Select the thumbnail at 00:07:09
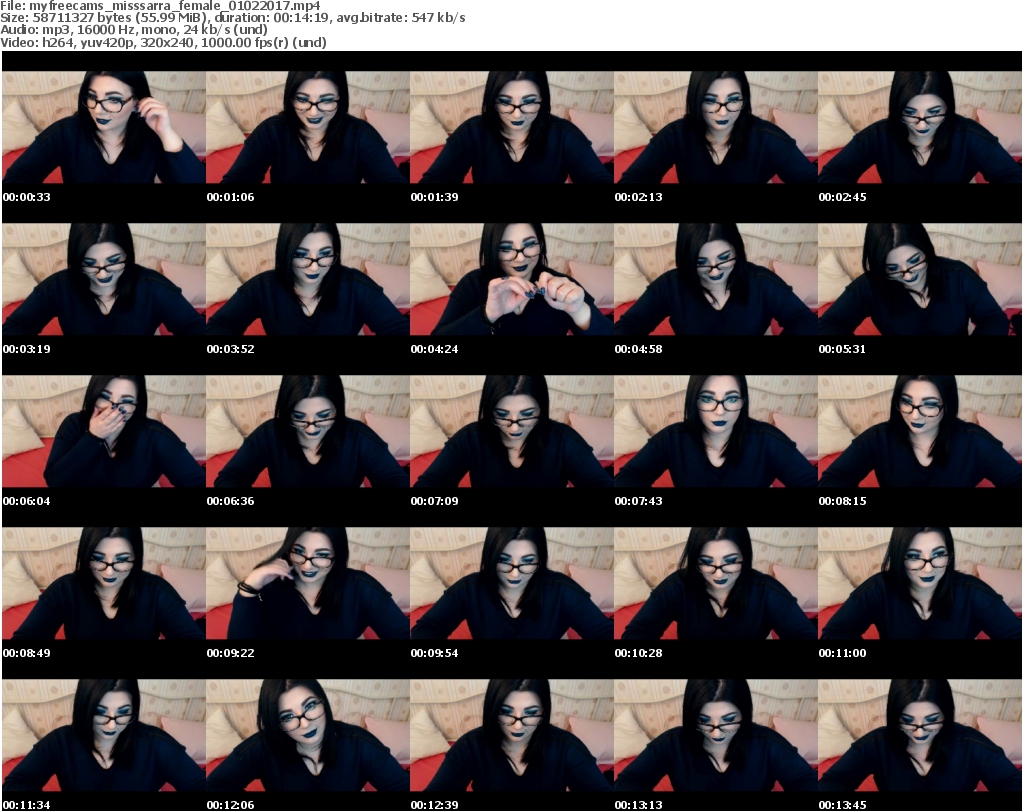Screen dimensions: 1024x811 (512, 432)
